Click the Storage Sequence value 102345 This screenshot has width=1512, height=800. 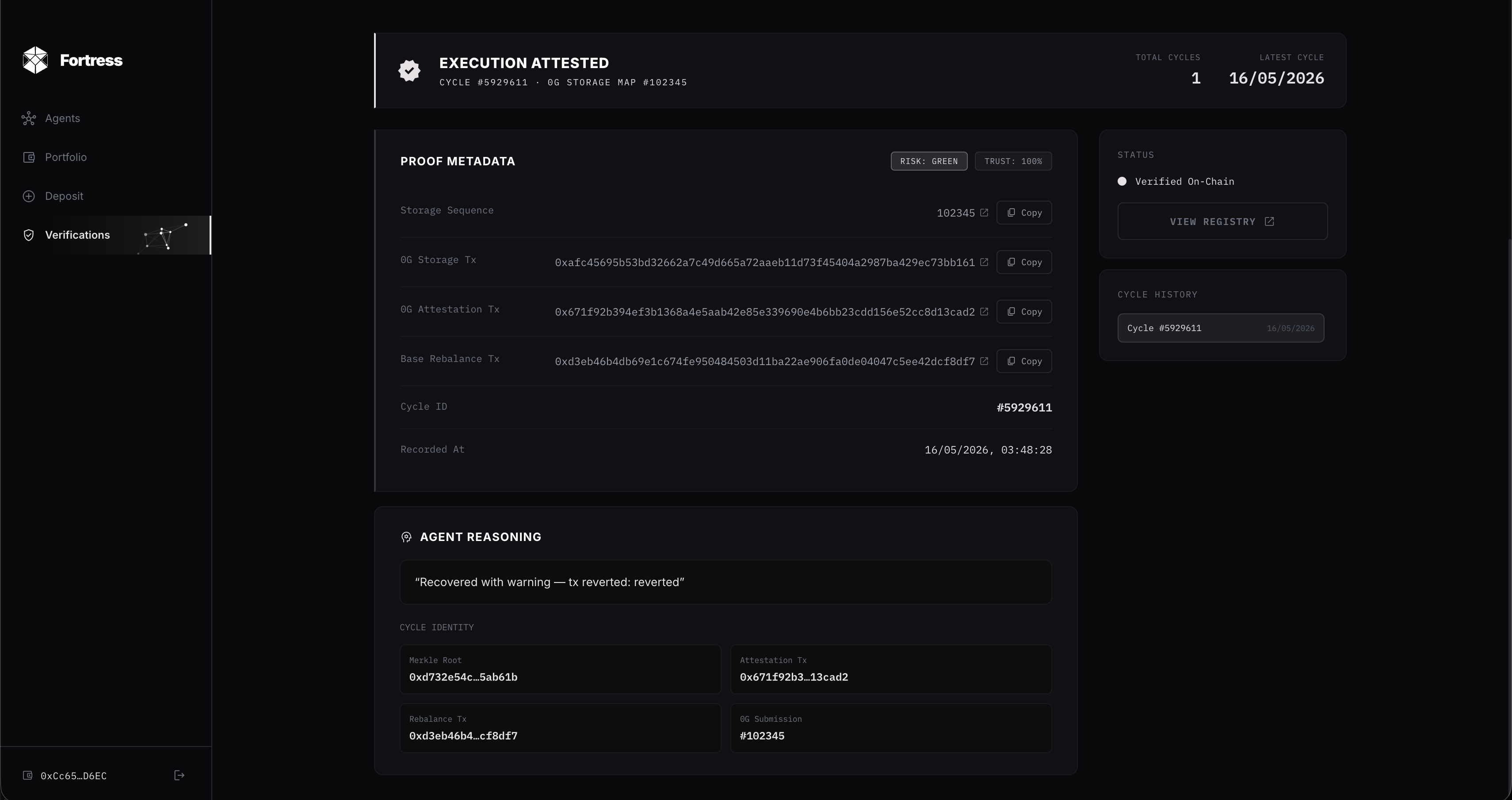[x=955, y=213]
